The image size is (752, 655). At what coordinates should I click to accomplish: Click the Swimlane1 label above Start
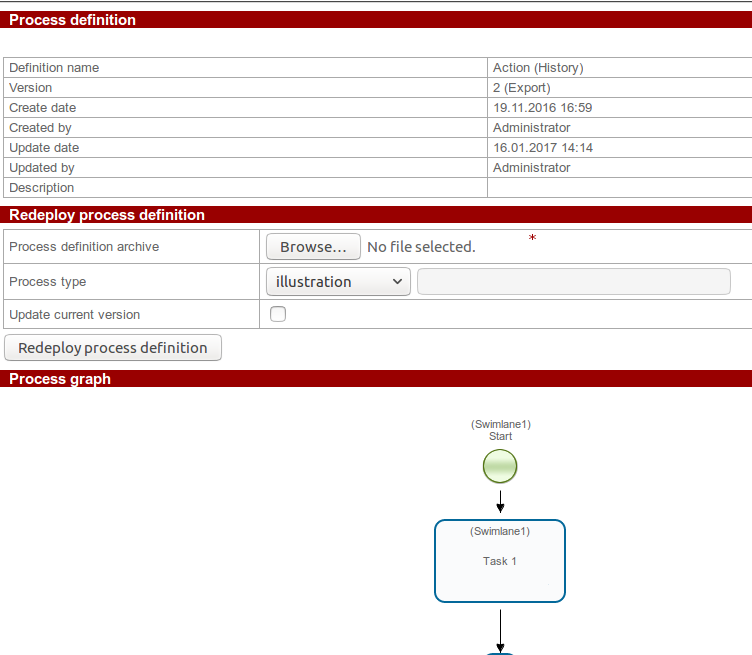point(500,424)
